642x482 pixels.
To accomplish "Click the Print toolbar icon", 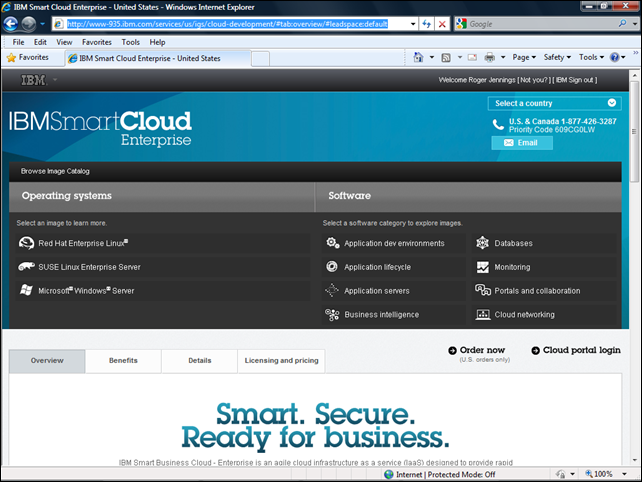I will [490, 57].
